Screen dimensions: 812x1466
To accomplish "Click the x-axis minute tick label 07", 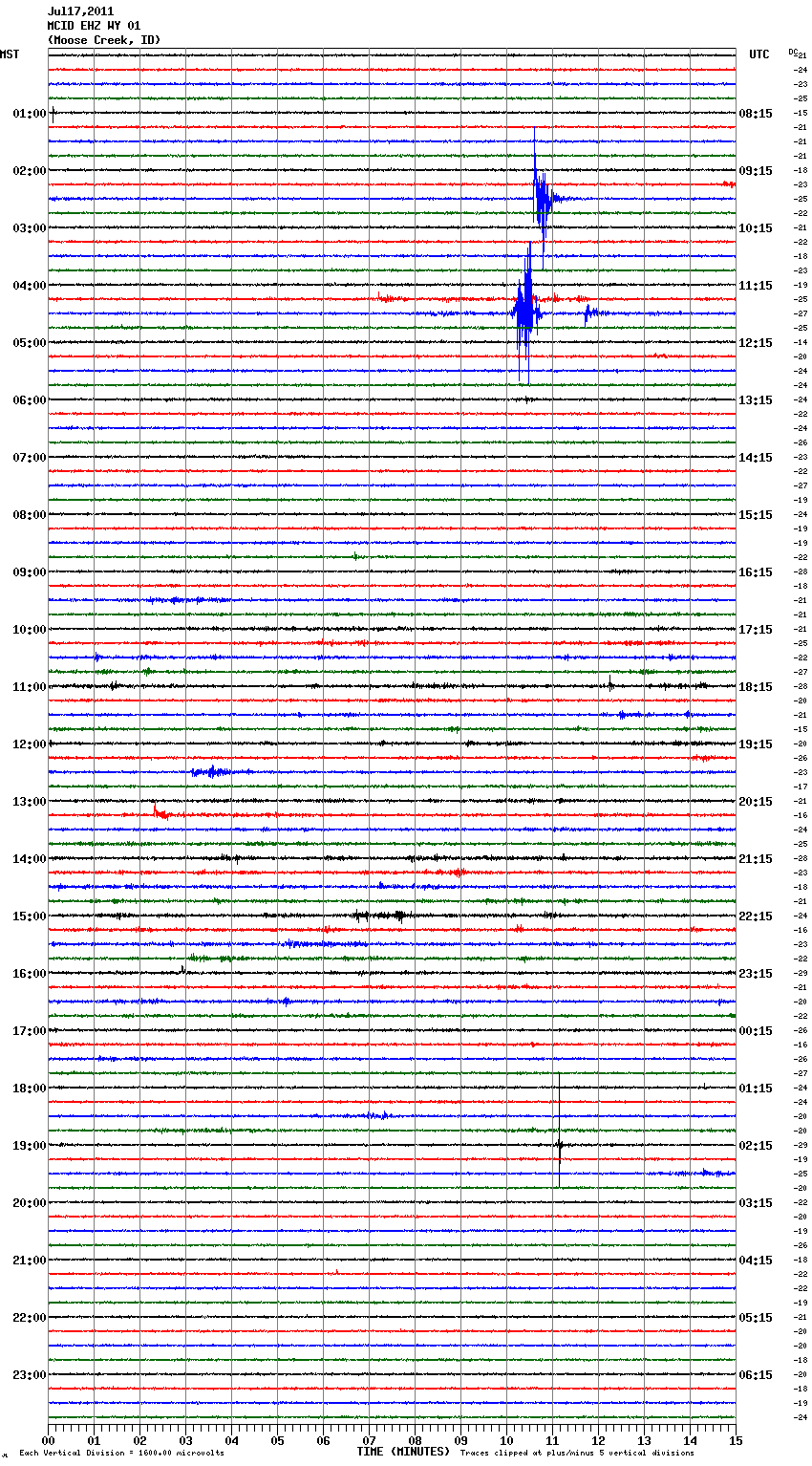I will (370, 1440).
